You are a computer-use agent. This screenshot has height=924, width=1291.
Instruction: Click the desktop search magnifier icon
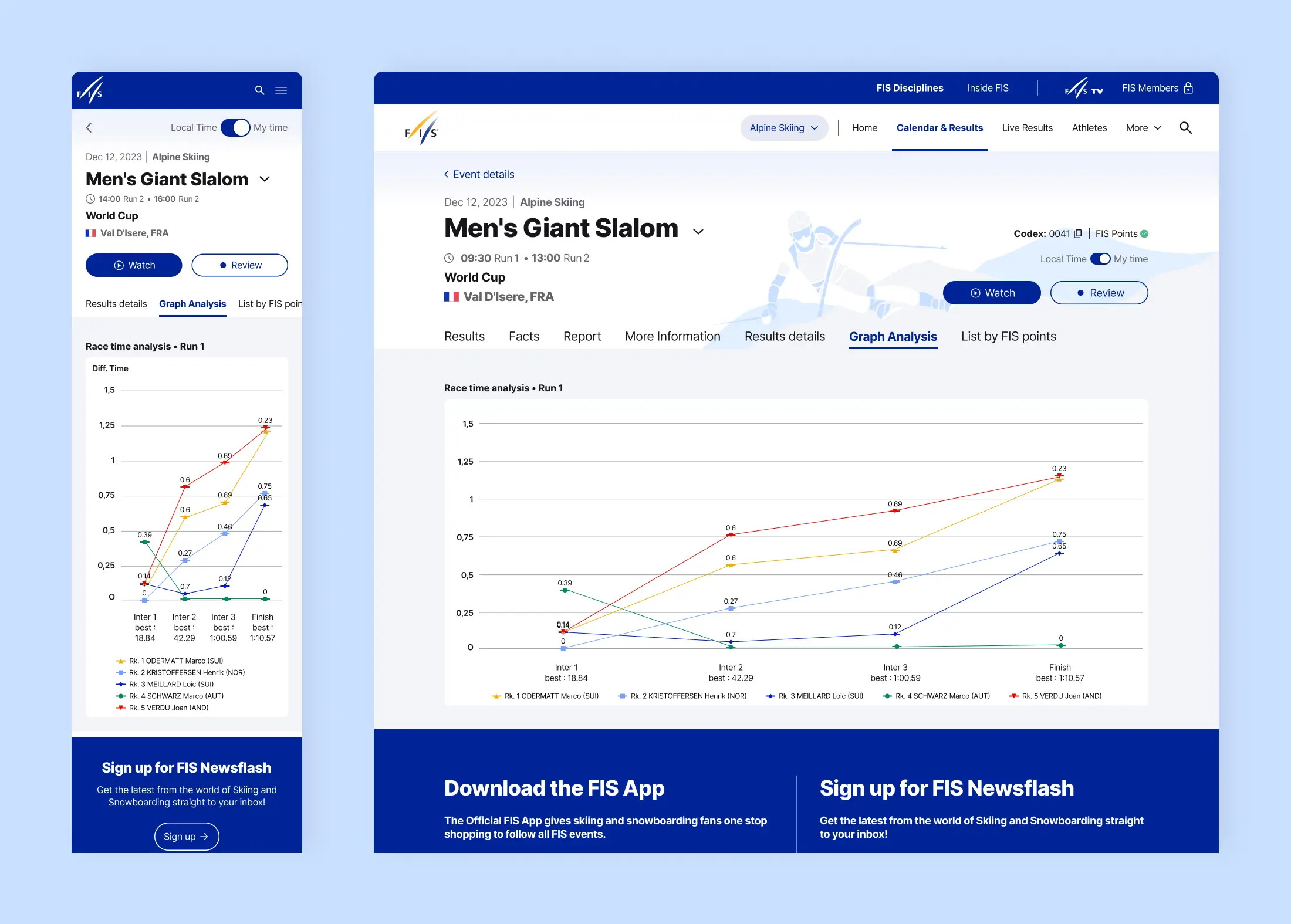[x=1185, y=128]
